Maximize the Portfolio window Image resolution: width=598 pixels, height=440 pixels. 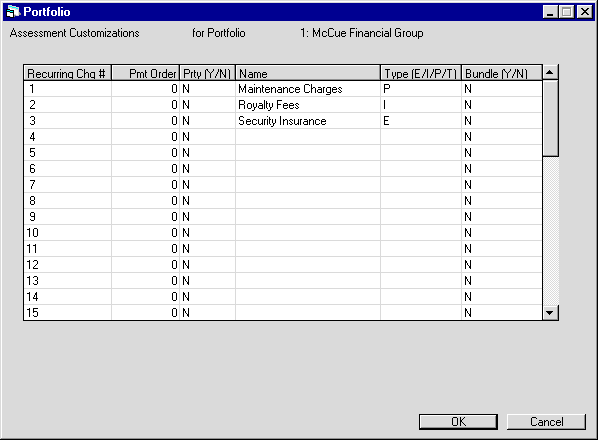(566, 12)
